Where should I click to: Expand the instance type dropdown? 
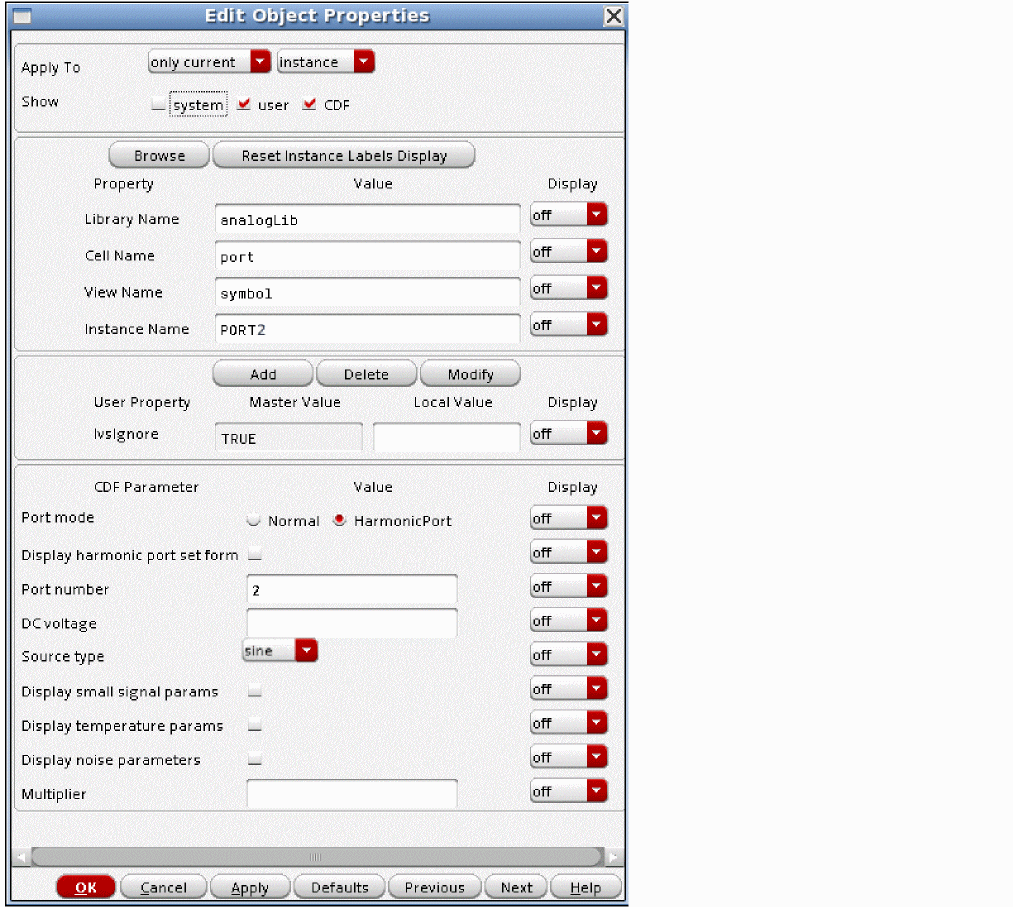(x=325, y=62)
